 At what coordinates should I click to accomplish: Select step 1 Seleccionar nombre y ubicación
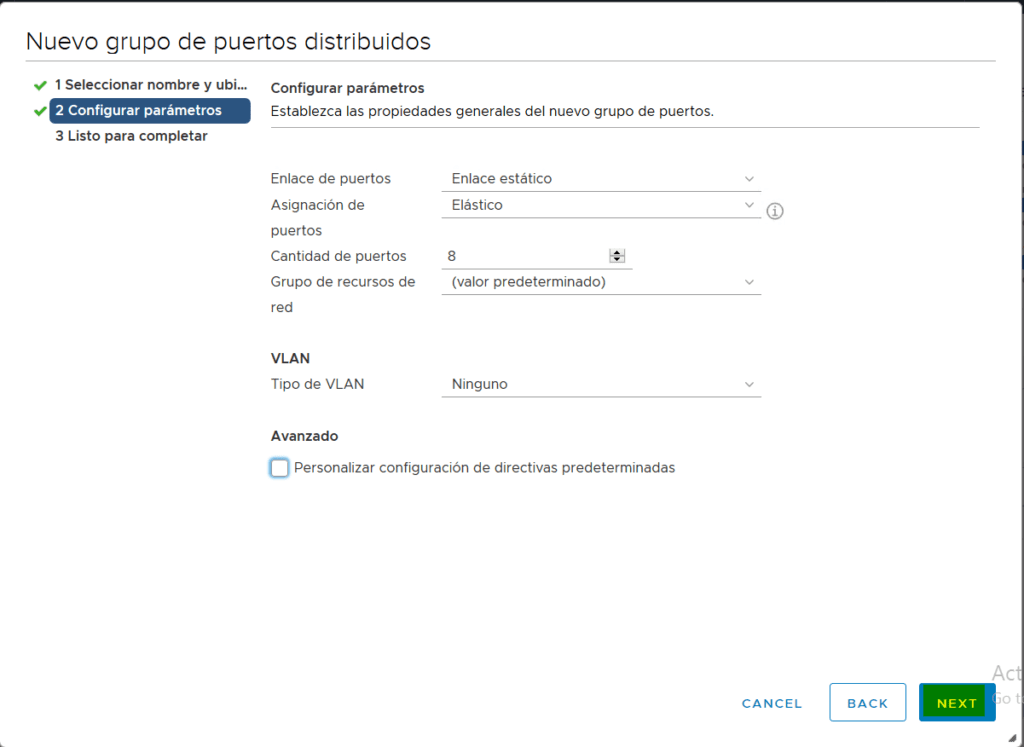[x=150, y=85]
